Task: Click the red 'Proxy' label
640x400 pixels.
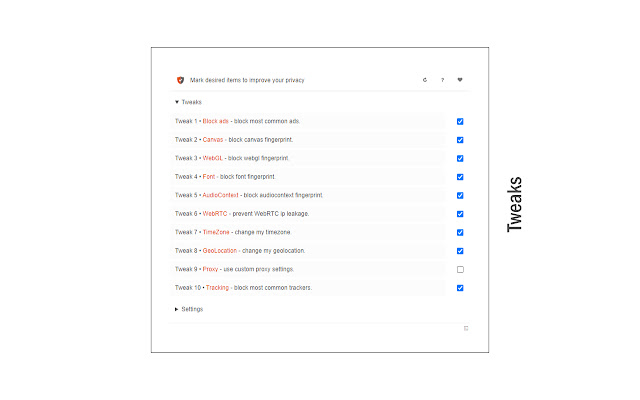Action: tap(210, 269)
